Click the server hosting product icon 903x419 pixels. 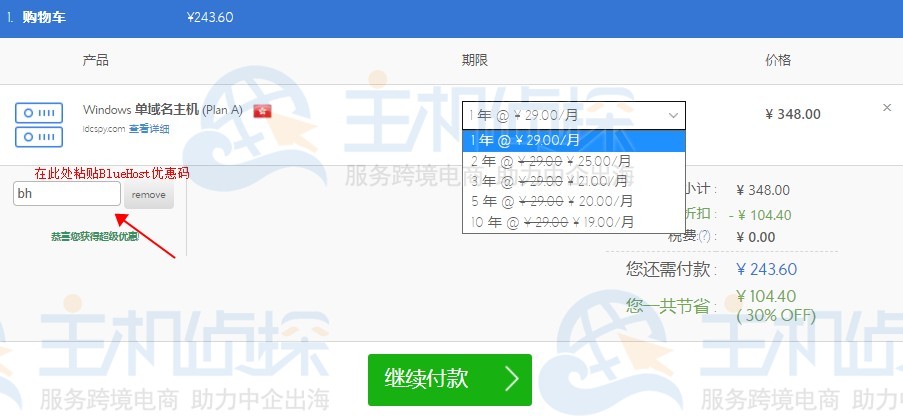pyautogui.click(x=39, y=124)
